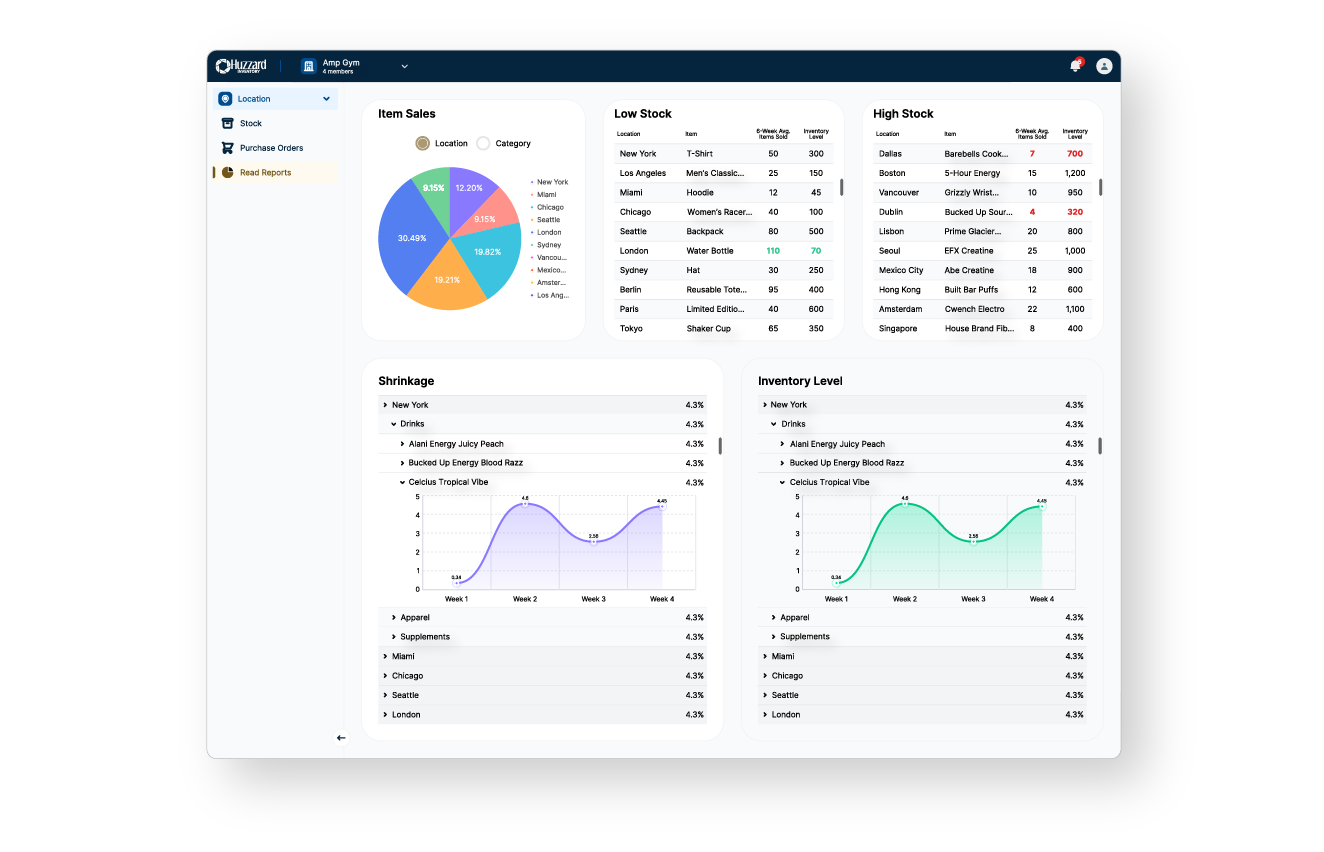Expand Miami in the Shrinkage tree
The height and width of the screenshot is (852, 1324).
[385, 657]
